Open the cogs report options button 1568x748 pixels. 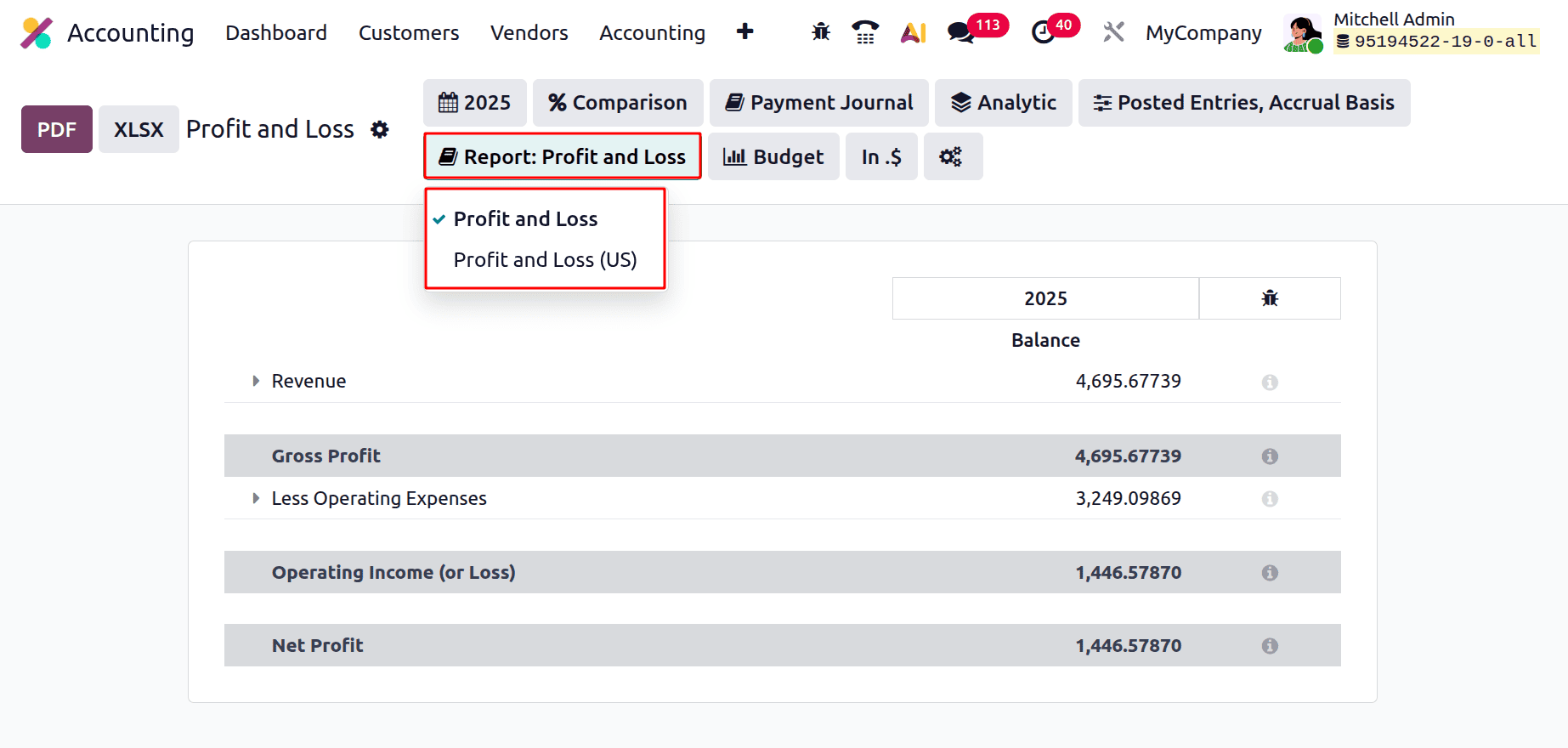pos(953,156)
